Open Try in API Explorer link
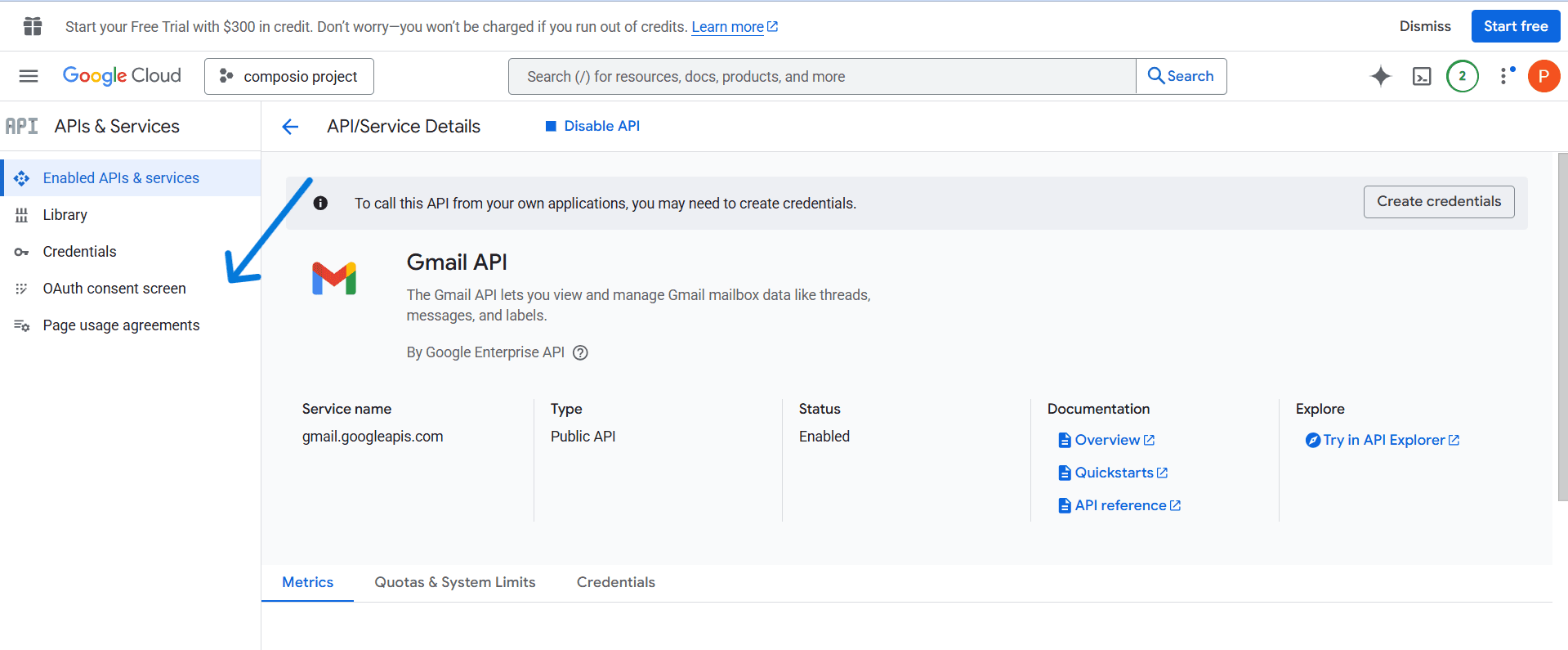Screen dimensions: 1568x650 pos(1383,440)
